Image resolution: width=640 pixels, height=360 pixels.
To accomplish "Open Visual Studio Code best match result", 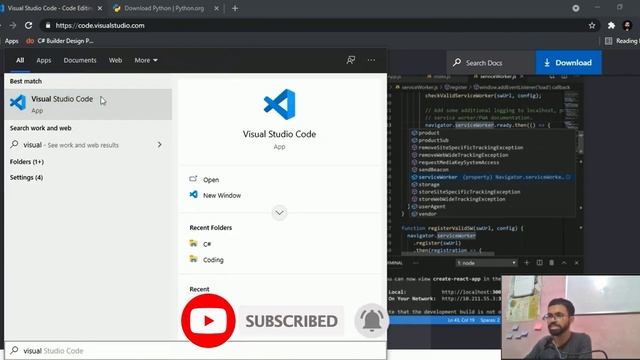I will 88,104.
